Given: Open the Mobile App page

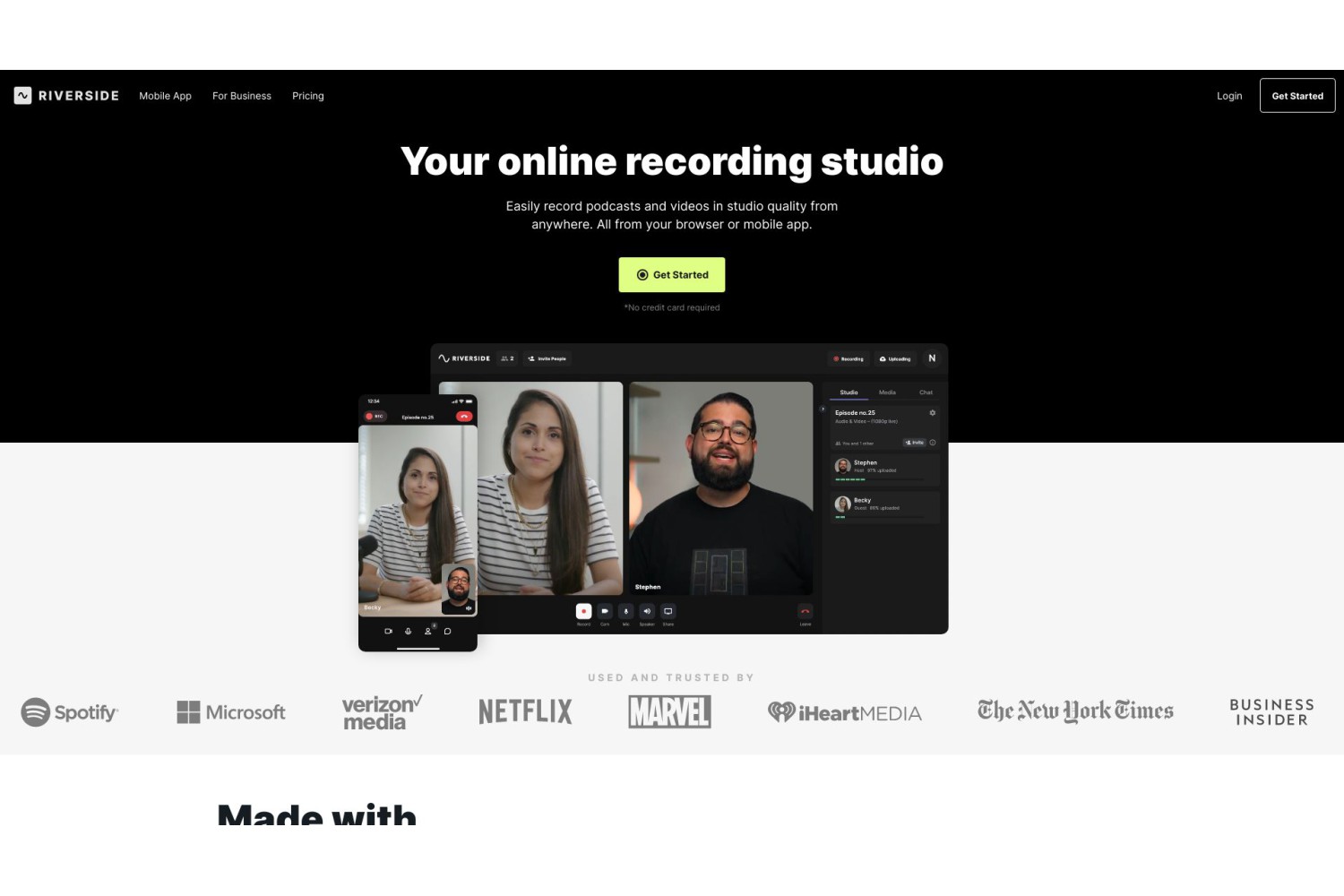Looking at the screenshot, I should (x=165, y=96).
